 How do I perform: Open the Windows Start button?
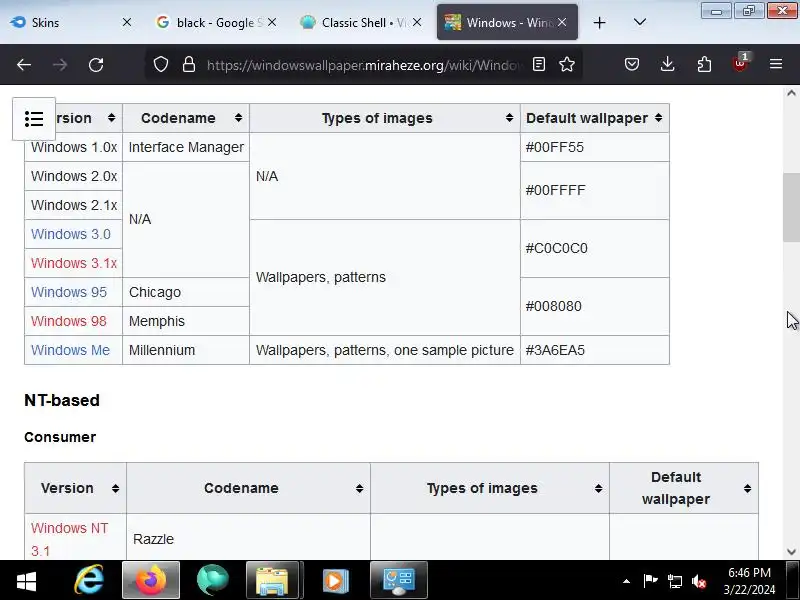26,580
